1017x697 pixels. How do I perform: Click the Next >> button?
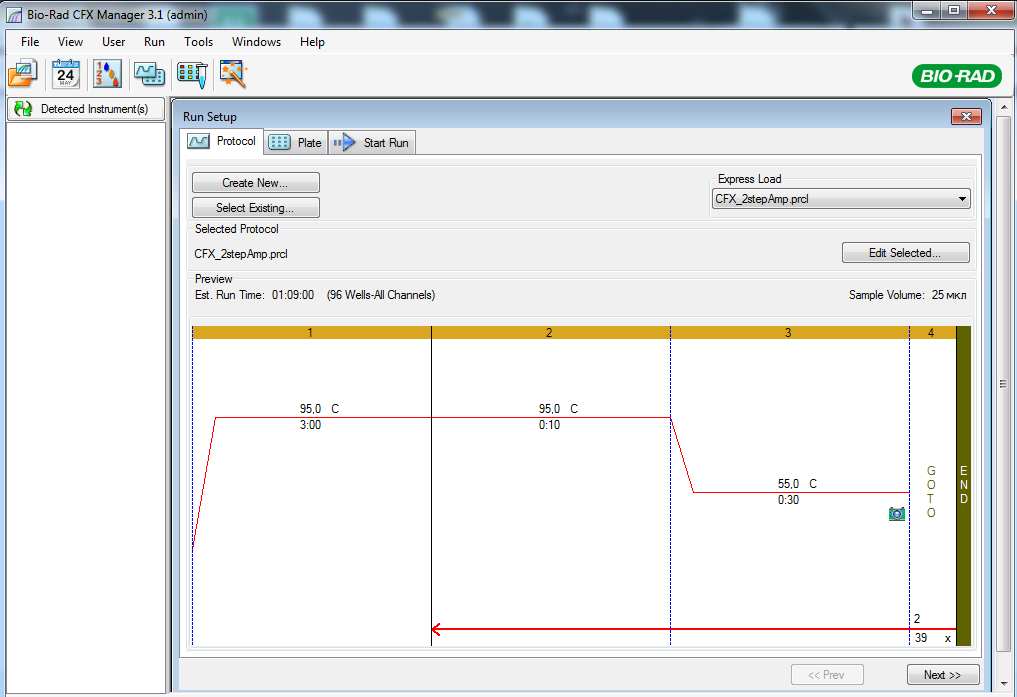pyautogui.click(x=942, y=675)
